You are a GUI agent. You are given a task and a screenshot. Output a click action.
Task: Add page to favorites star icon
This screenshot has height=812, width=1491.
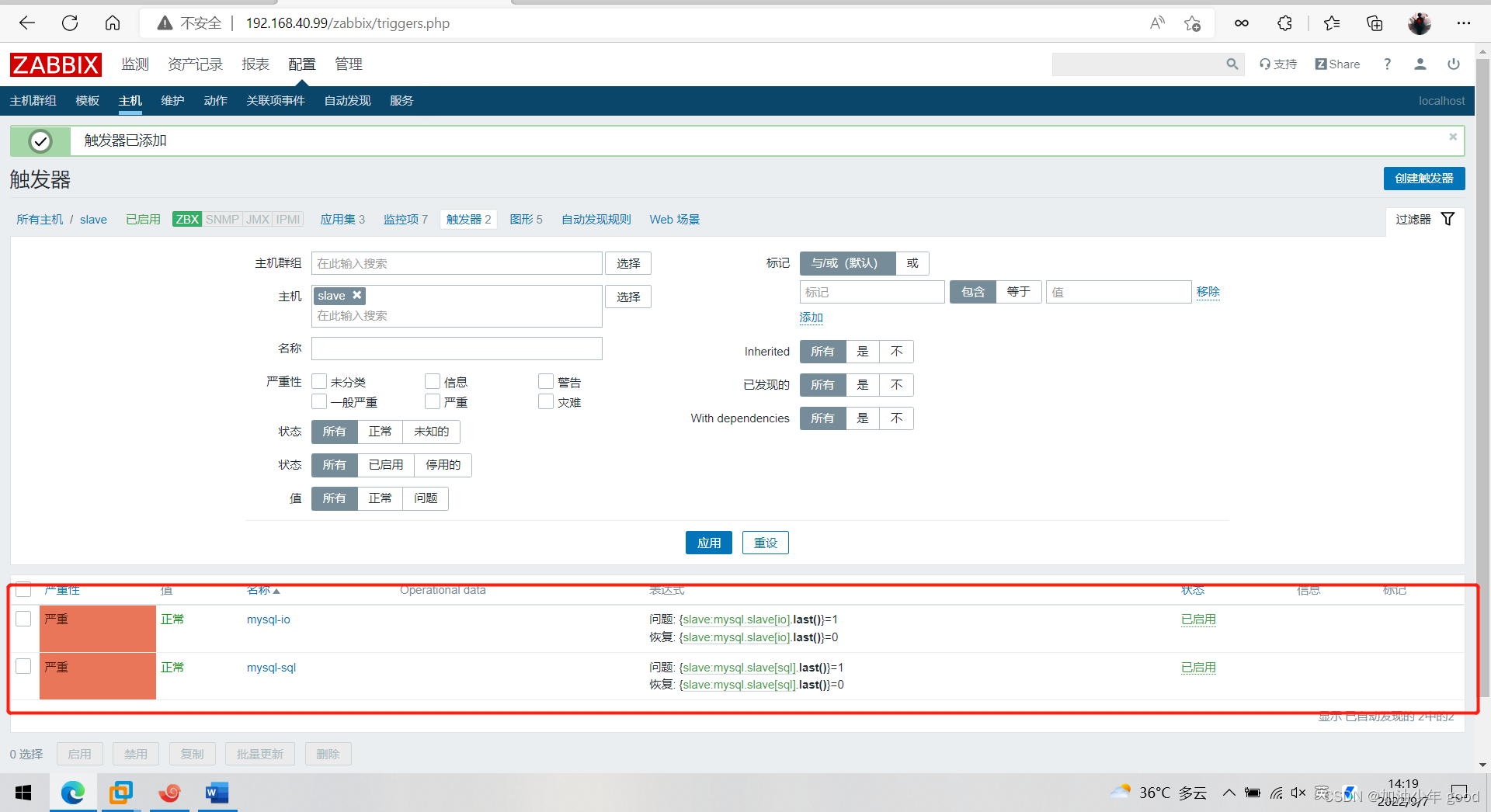click(1193, 23)
